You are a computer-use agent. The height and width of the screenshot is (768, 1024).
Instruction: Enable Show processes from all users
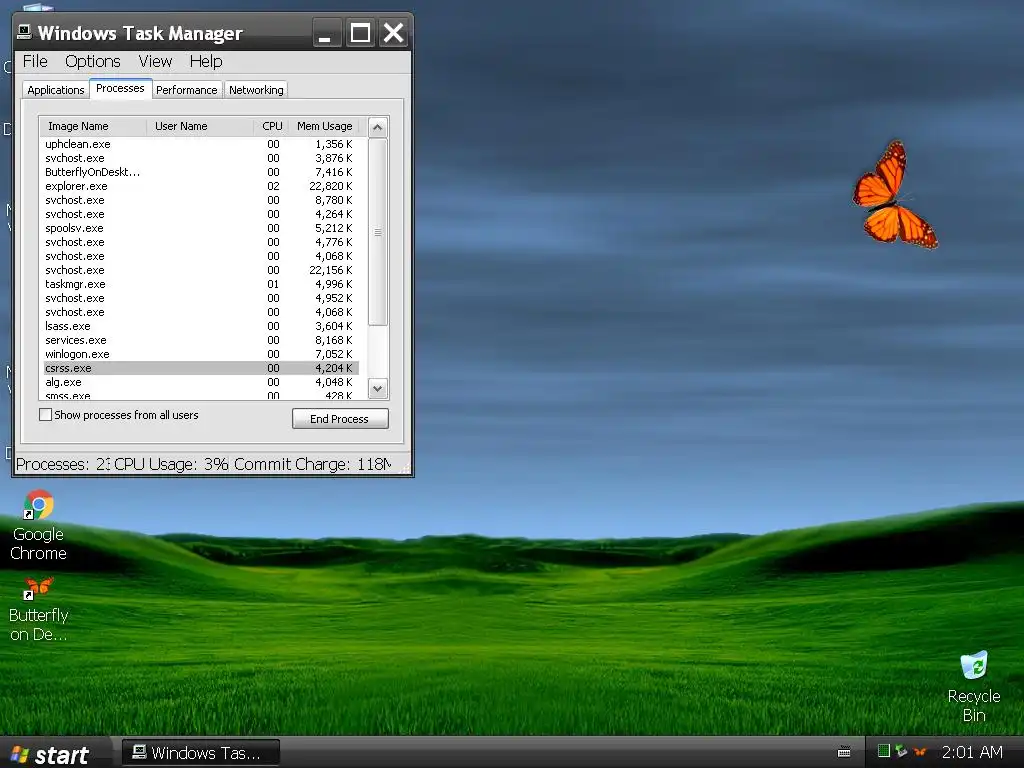coord(46,415)
